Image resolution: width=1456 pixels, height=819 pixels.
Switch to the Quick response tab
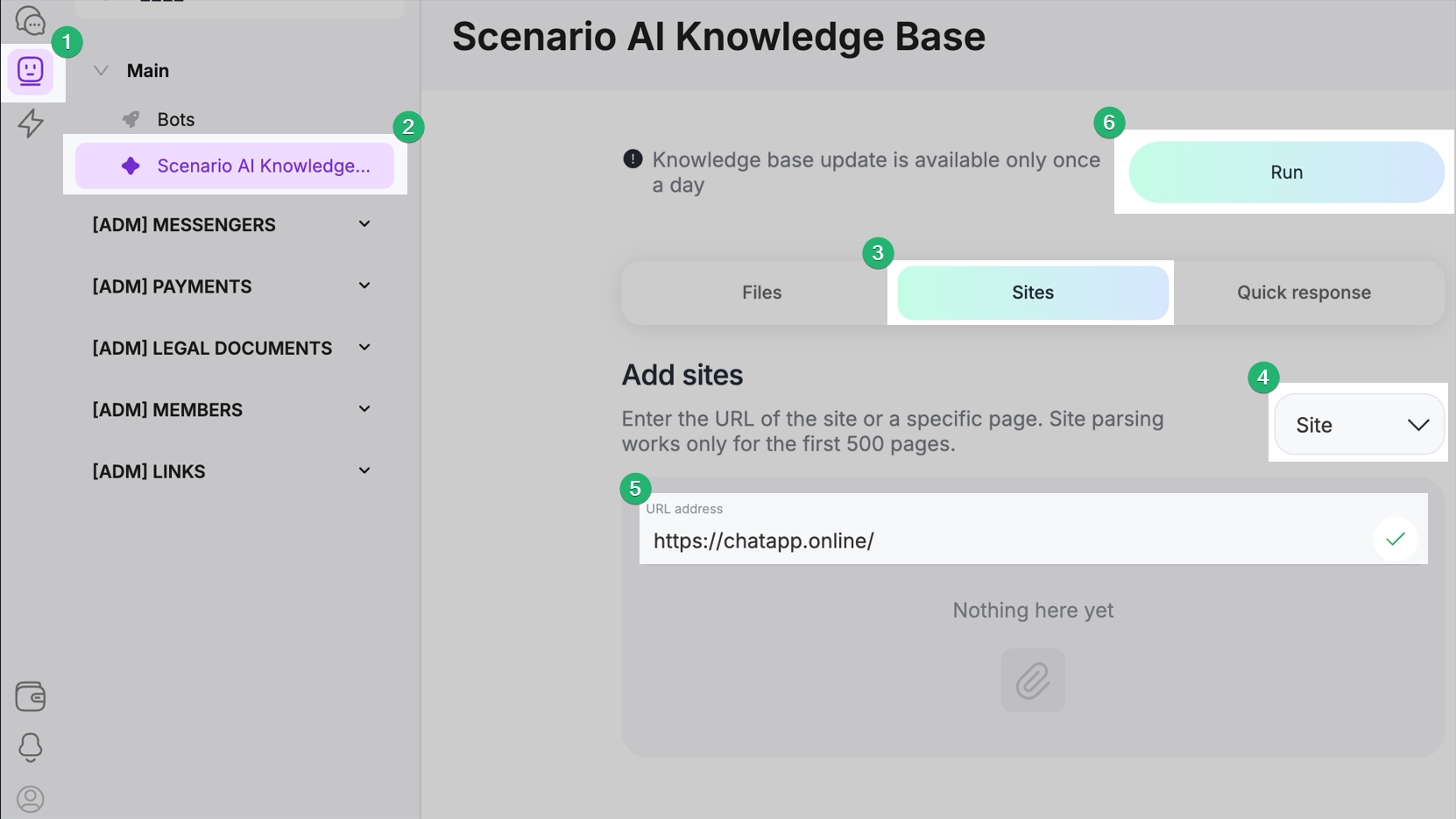pyautogui.click(x=1304, y=293)
